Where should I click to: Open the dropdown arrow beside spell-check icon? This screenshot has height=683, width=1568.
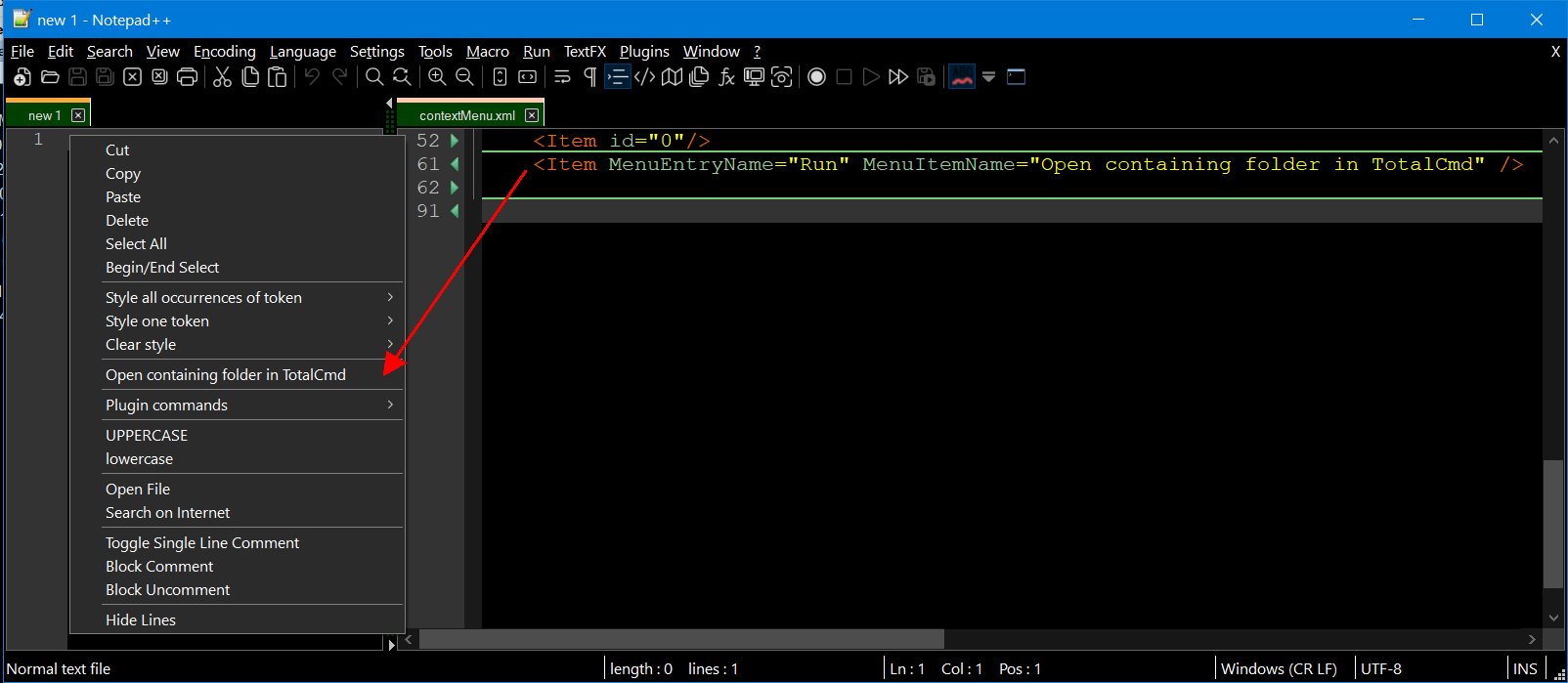pos(988,77)
